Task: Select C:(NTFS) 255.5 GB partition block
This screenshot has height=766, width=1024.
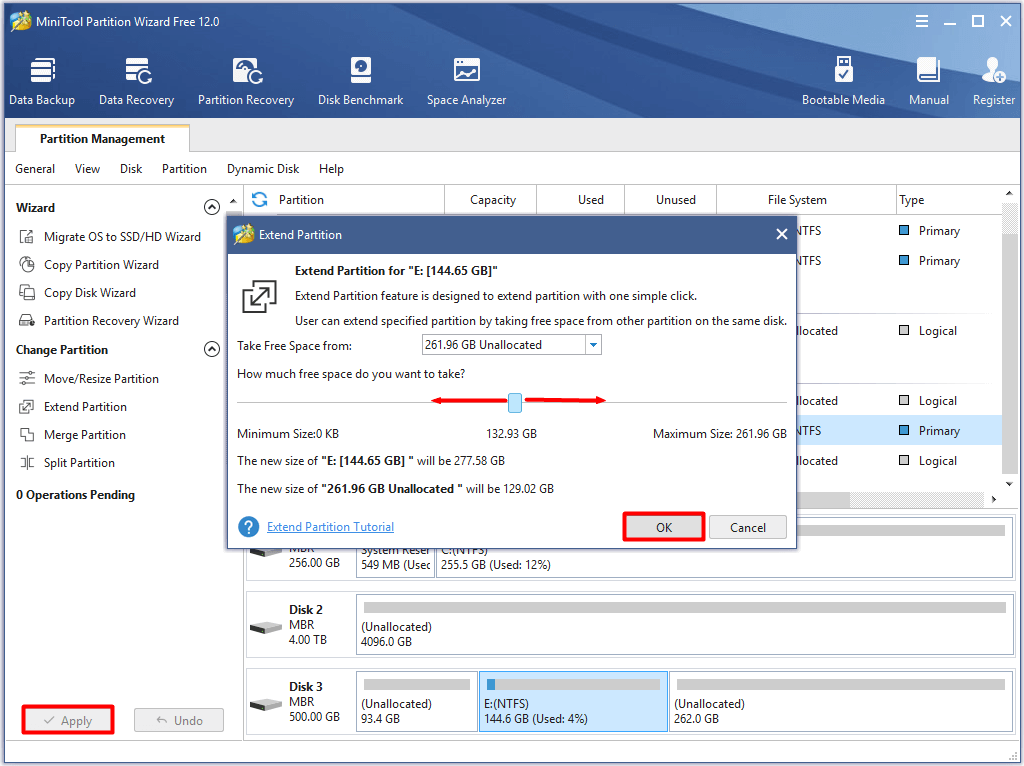Action: point(724,564)
